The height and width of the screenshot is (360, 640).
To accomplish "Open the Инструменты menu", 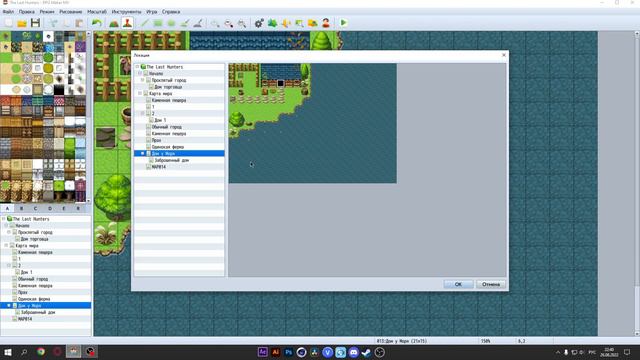I will click(x=127, y=12).
